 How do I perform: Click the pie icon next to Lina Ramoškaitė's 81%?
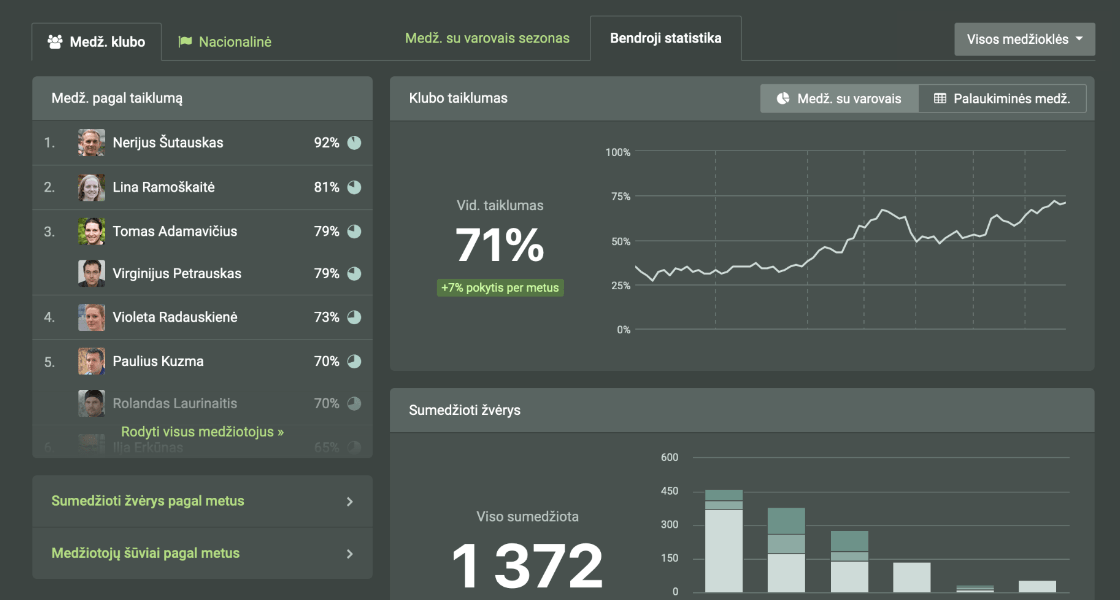[354, 187]
